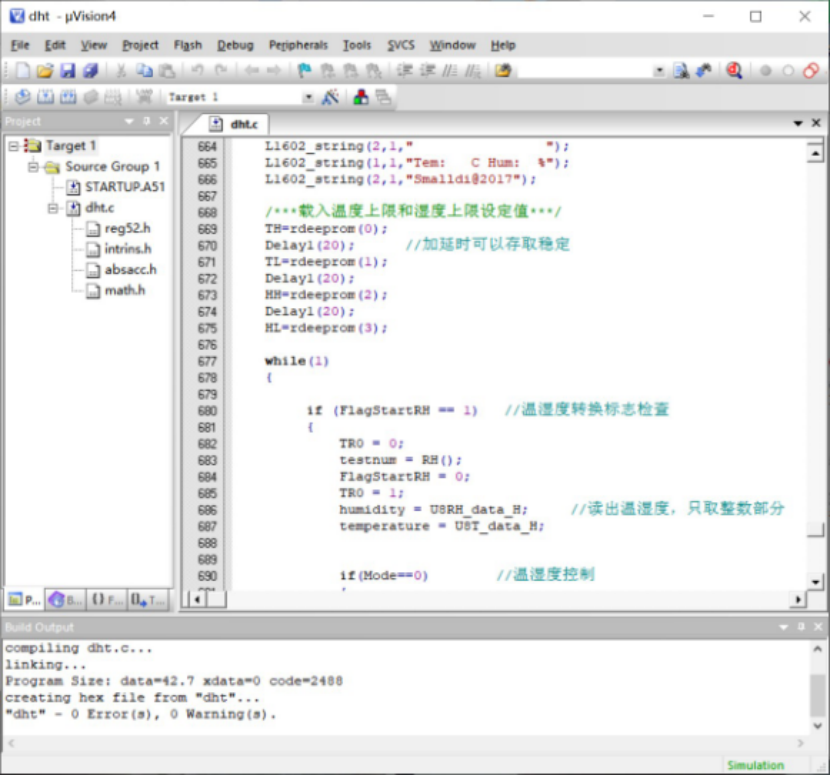The width and height of the screenshot is (831, 776).
Task: Click the Save All icon
Action: (x=91, y=70)
